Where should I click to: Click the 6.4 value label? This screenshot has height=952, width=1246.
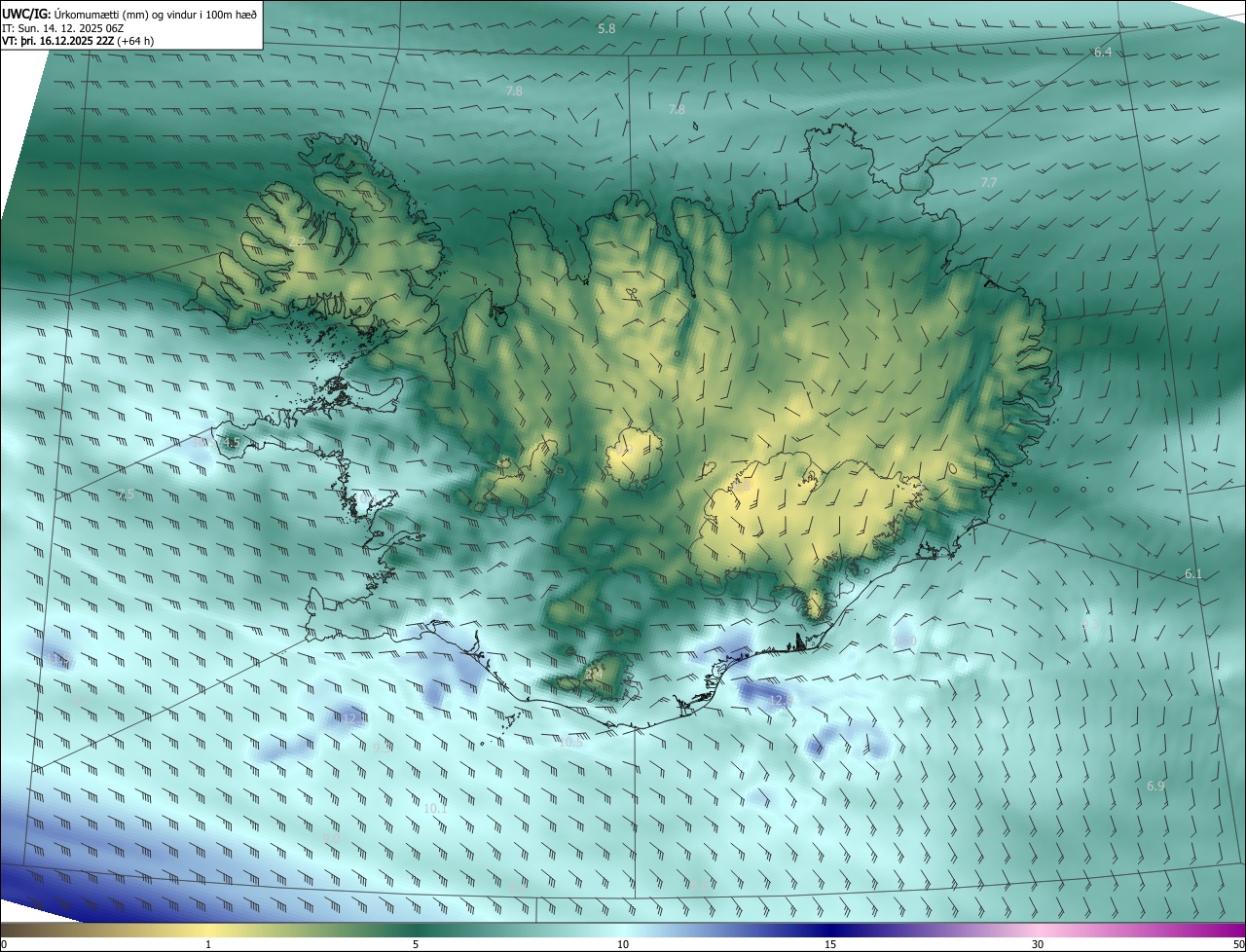[x=1103, y=53]
